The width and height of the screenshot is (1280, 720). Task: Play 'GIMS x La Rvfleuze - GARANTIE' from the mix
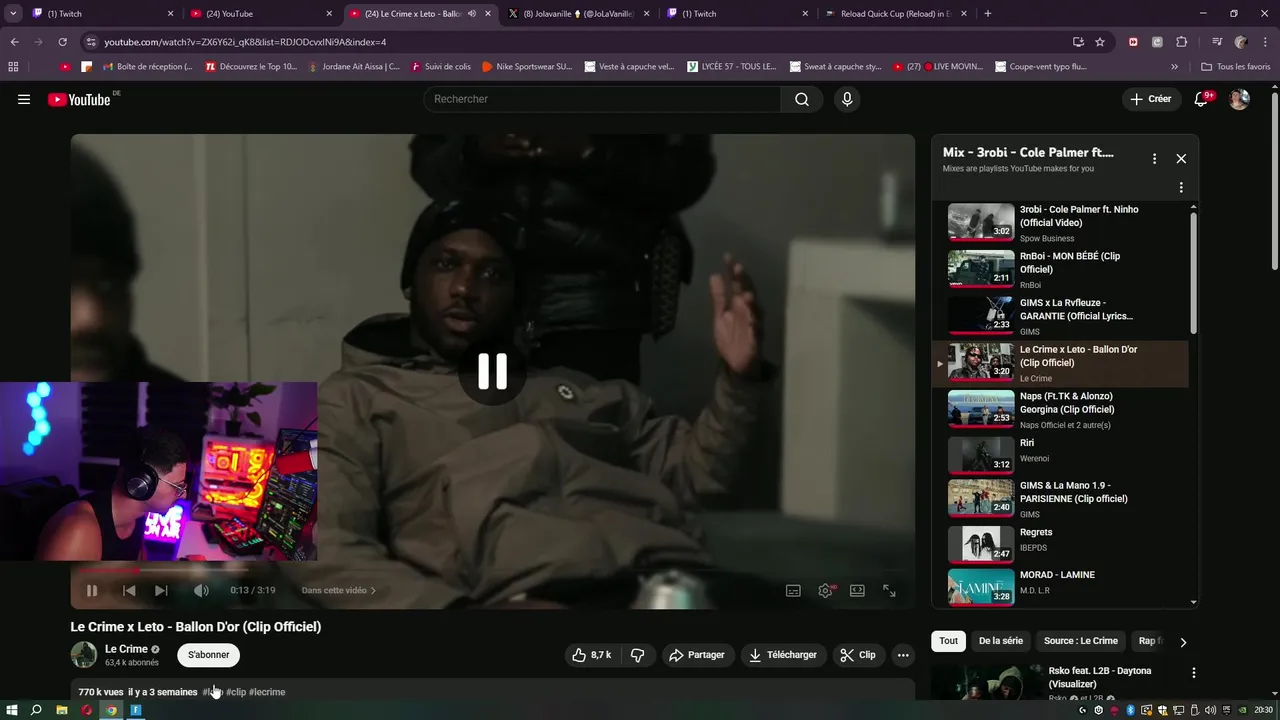click(1060, 316)
